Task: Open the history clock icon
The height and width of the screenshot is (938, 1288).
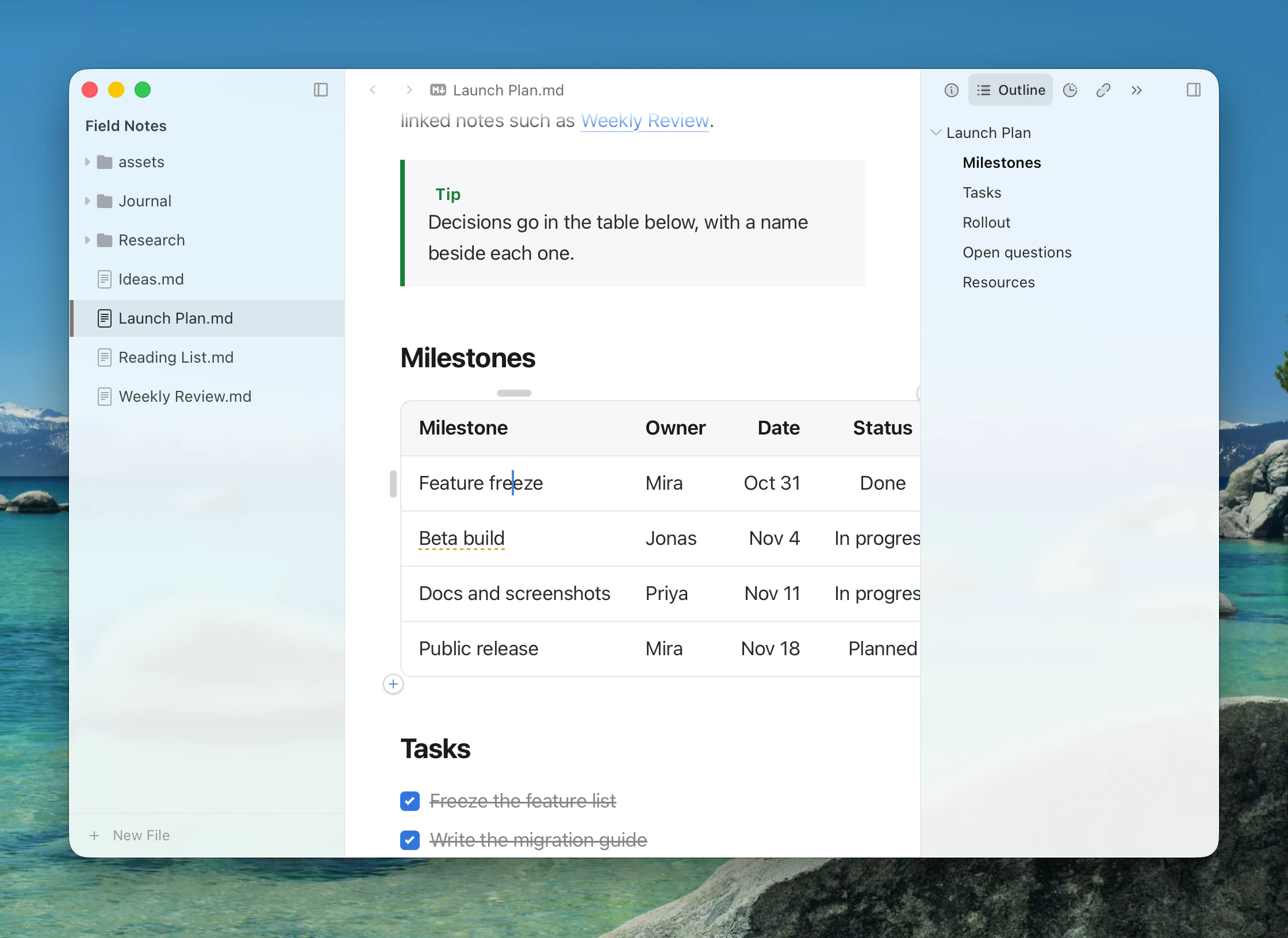Action: (1070, 90)
